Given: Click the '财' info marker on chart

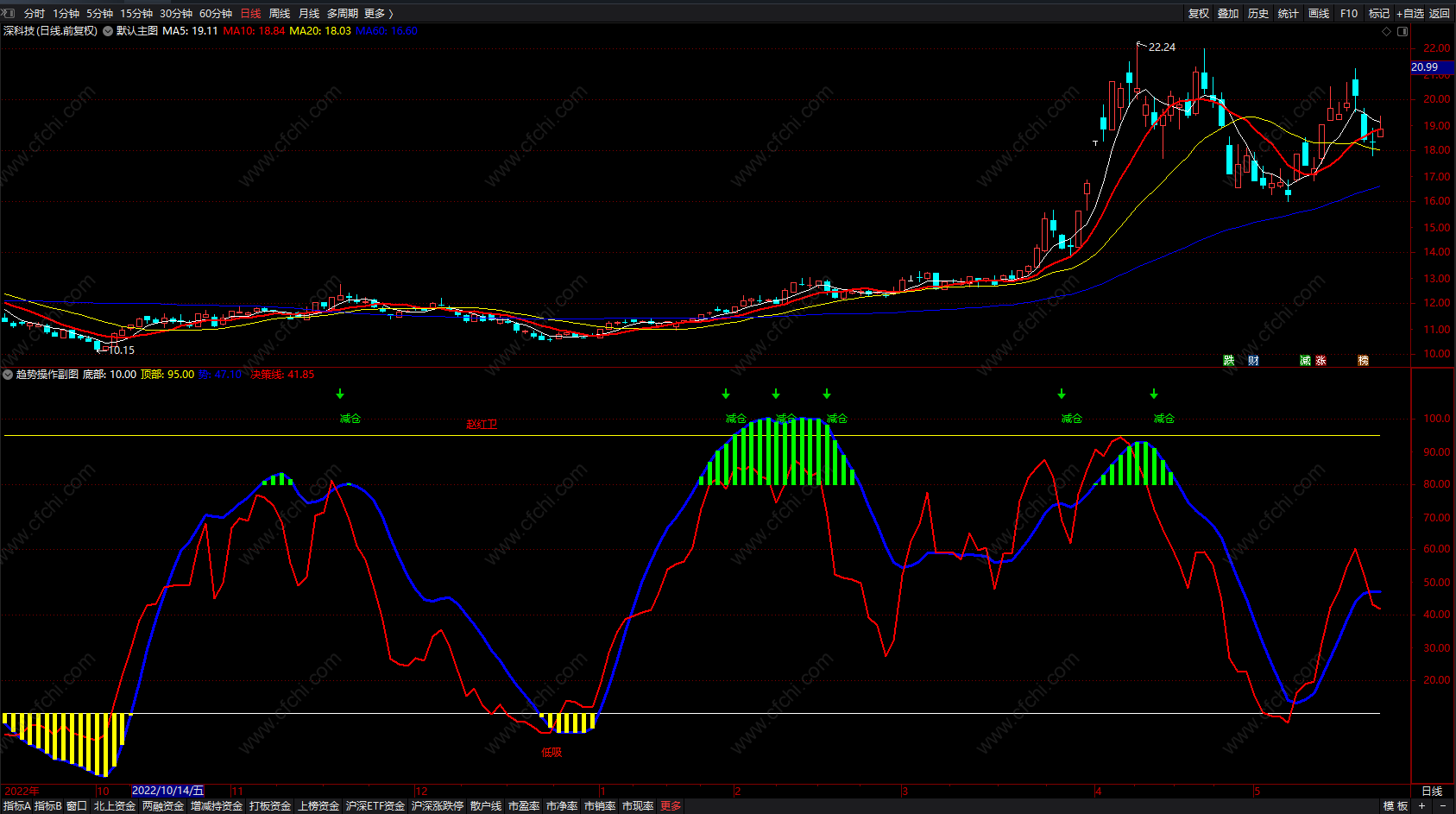Looking at the screenshot, I should coord(1253,361).
